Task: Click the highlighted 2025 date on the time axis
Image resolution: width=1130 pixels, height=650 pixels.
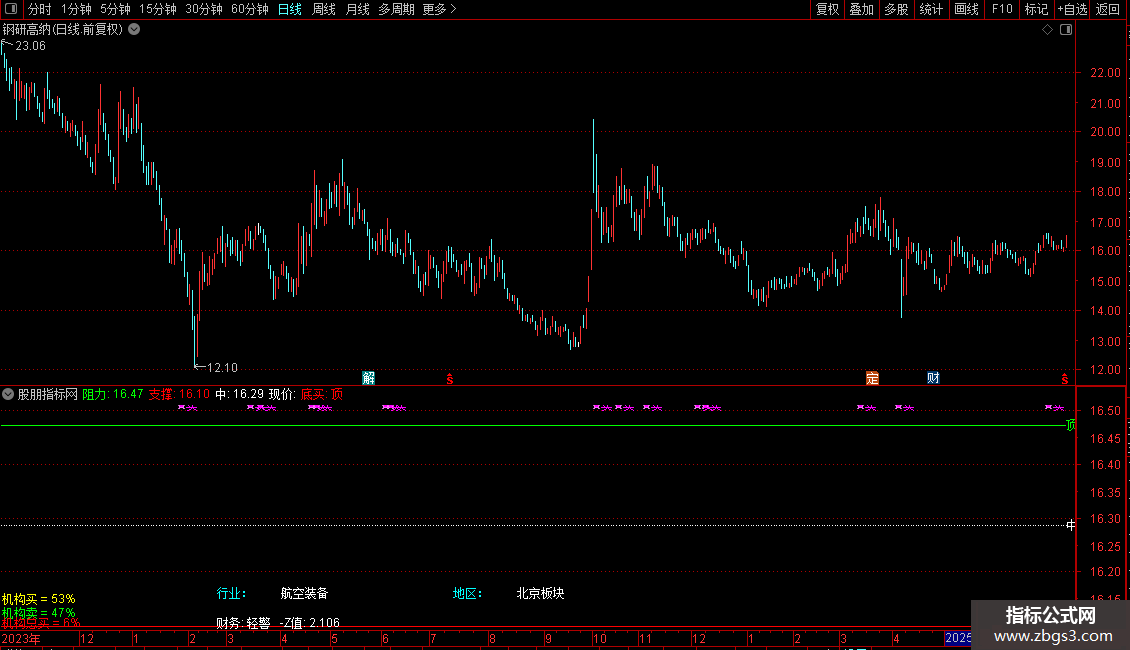Action: [x=958, y=638]
